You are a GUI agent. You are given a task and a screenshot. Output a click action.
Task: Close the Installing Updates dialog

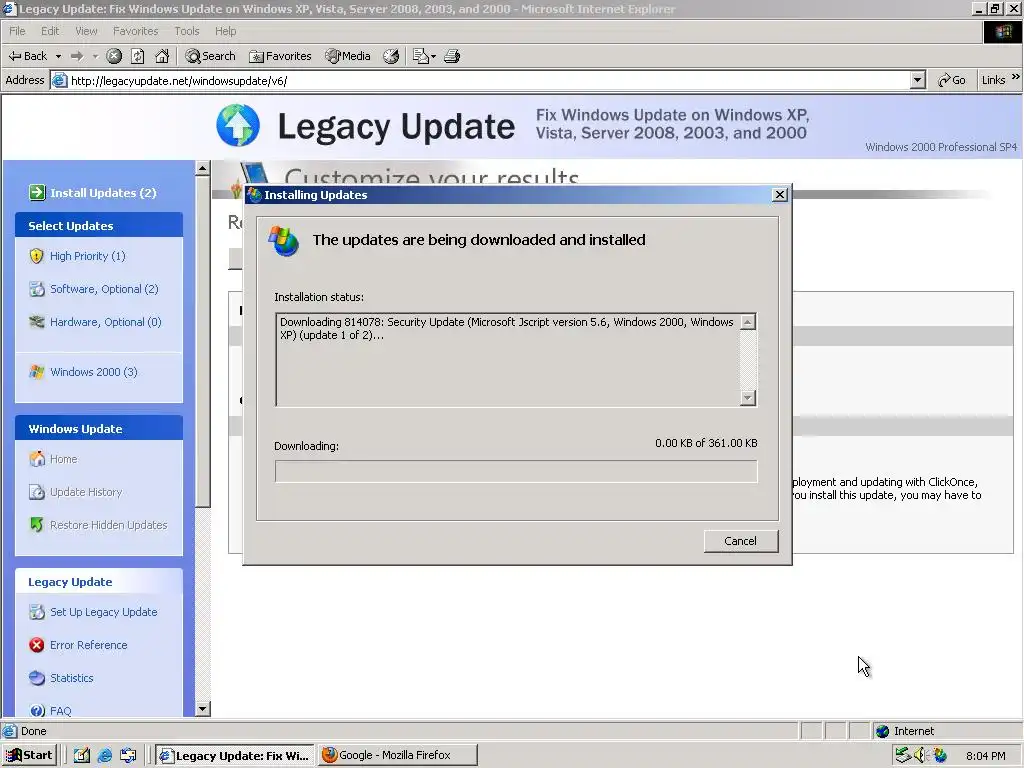[779, 195]
